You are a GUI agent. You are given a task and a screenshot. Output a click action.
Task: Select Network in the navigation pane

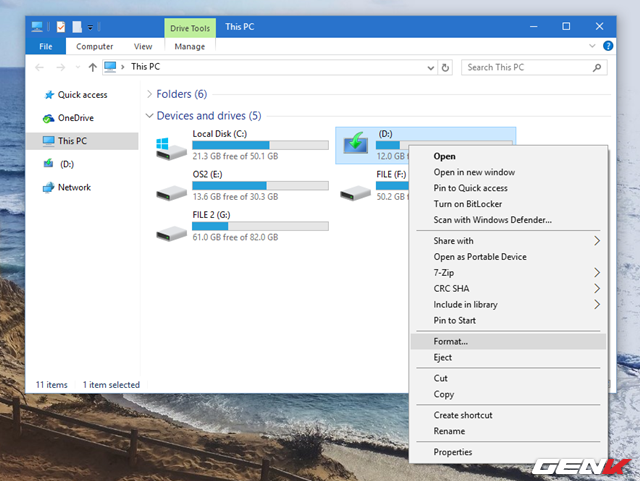coord(74,187)
